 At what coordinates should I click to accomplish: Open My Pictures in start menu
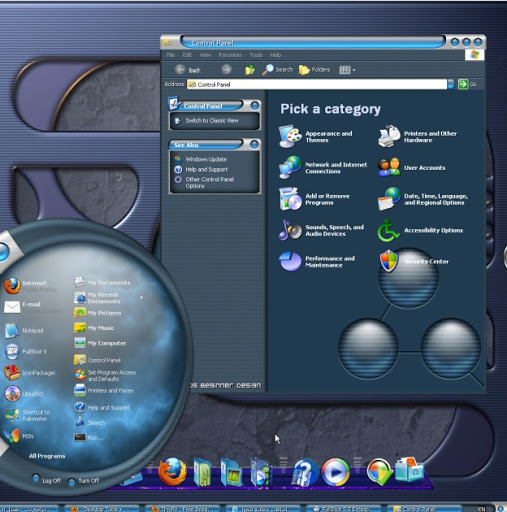coord(97,313)
